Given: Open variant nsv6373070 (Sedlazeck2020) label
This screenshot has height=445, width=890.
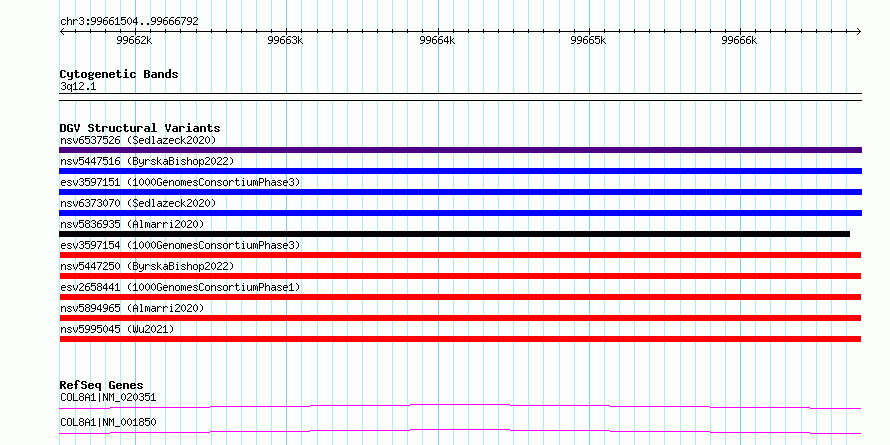Looking at the screenshot, I should (x=138, y=203).
